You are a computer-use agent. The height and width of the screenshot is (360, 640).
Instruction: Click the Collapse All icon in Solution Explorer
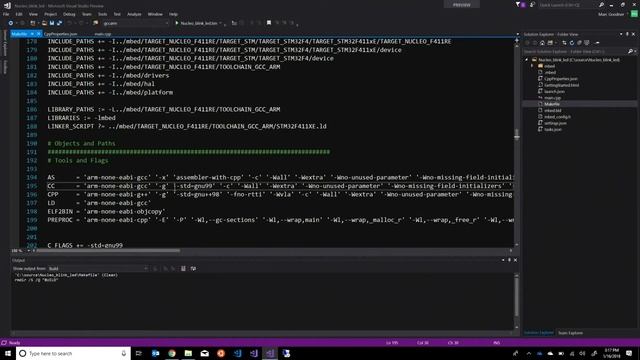pos(579,43)
